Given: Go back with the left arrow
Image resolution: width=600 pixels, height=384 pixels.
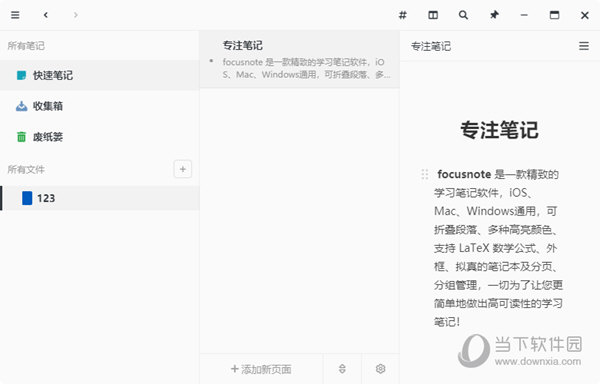Looking at the screenshot, I should click(46, 15).
